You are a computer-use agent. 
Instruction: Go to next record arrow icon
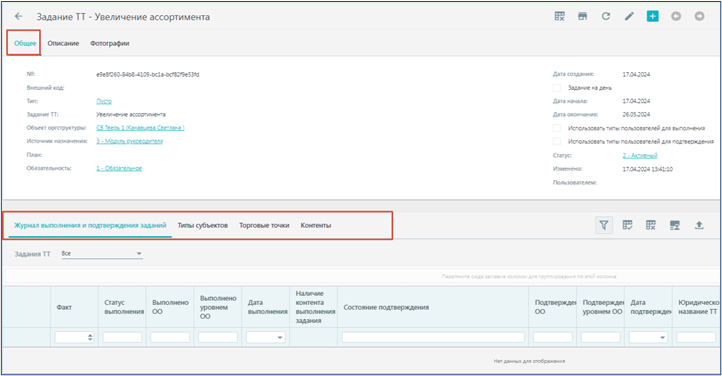tap(699, 17)
